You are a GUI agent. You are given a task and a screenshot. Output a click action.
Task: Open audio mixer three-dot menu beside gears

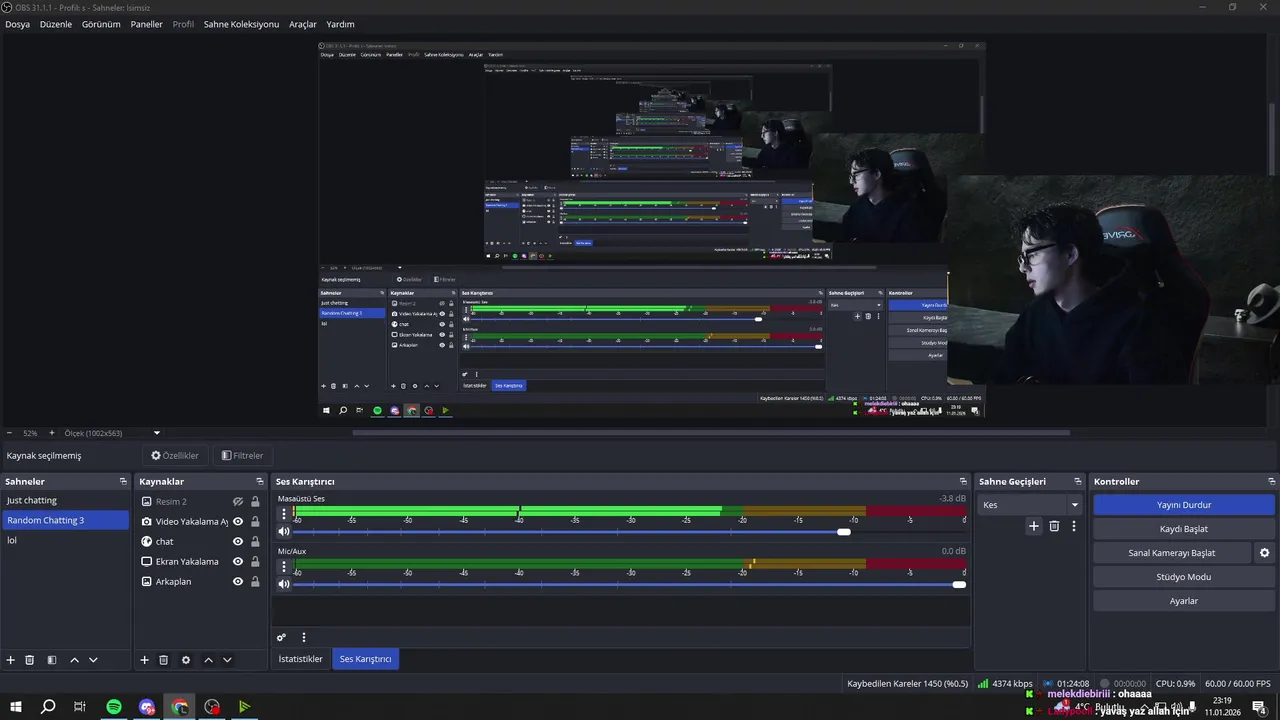(x=304, y=637)
